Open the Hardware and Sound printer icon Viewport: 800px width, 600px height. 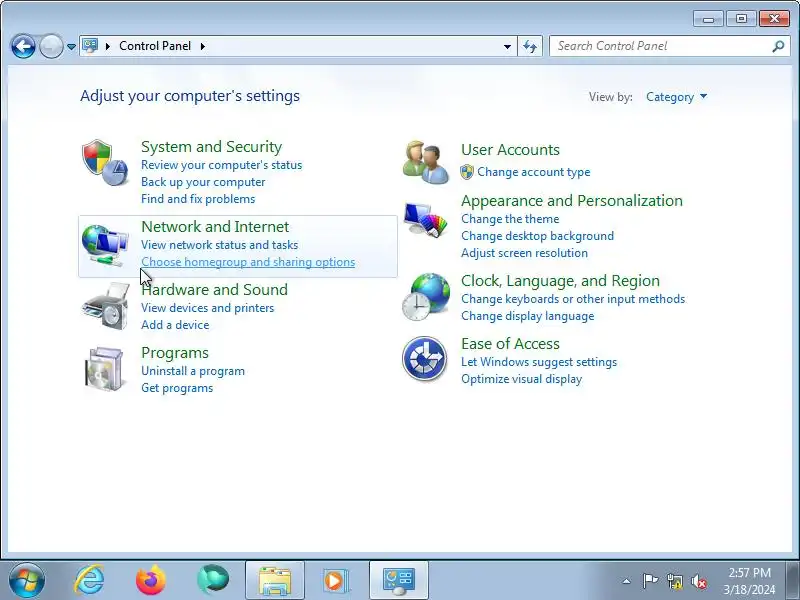[106, 306]
